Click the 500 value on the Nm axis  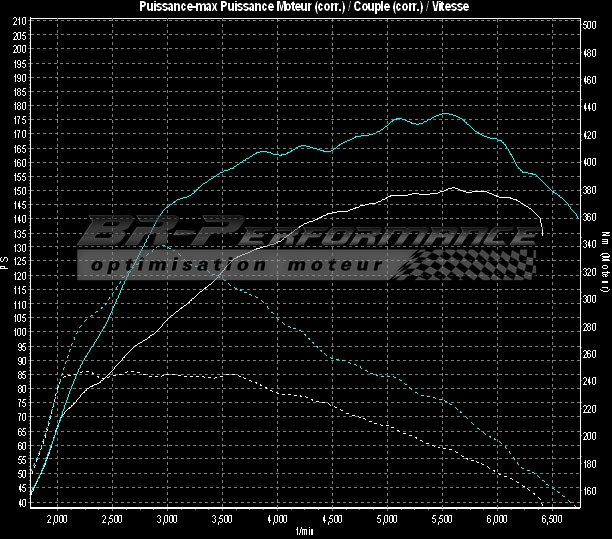point(591,23)
